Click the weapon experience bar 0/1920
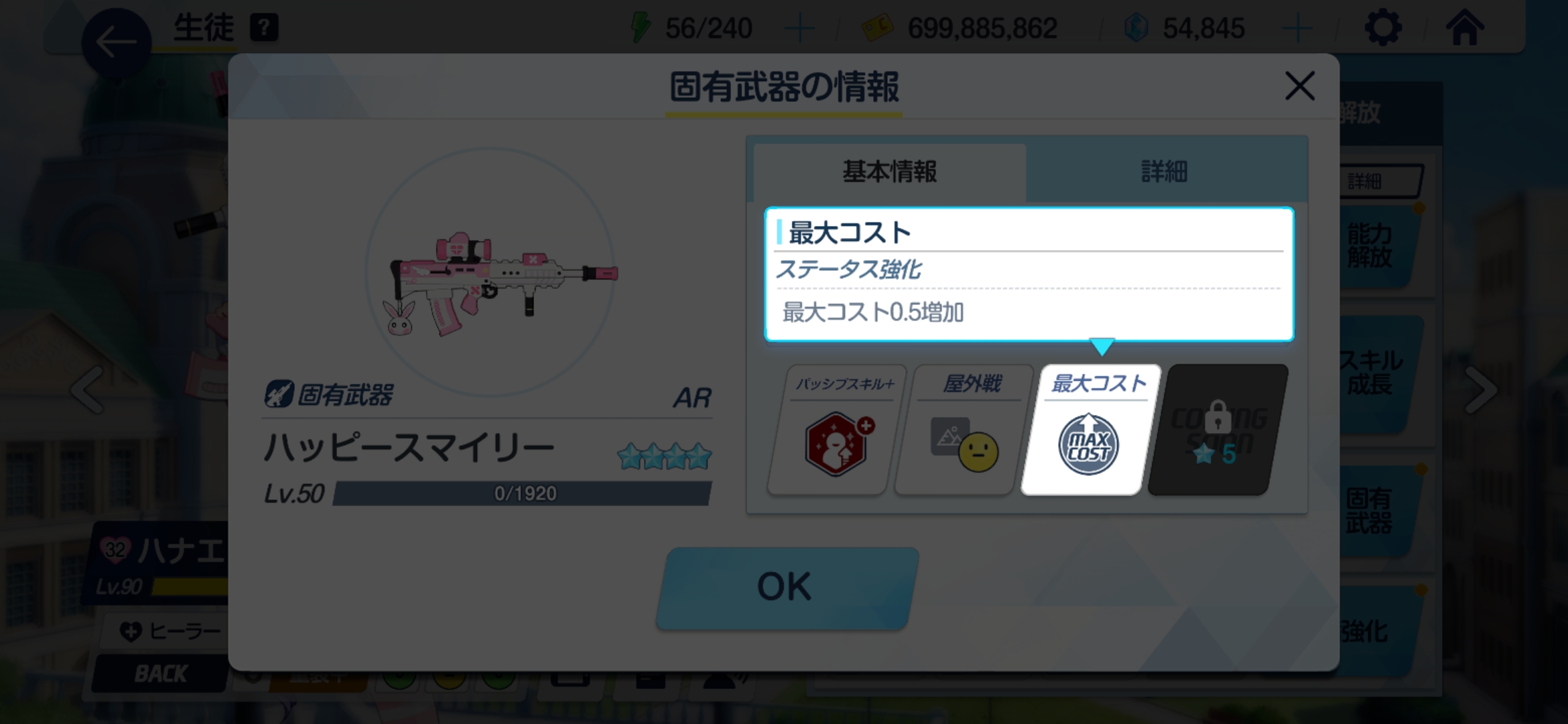 [x=522, y=493]
